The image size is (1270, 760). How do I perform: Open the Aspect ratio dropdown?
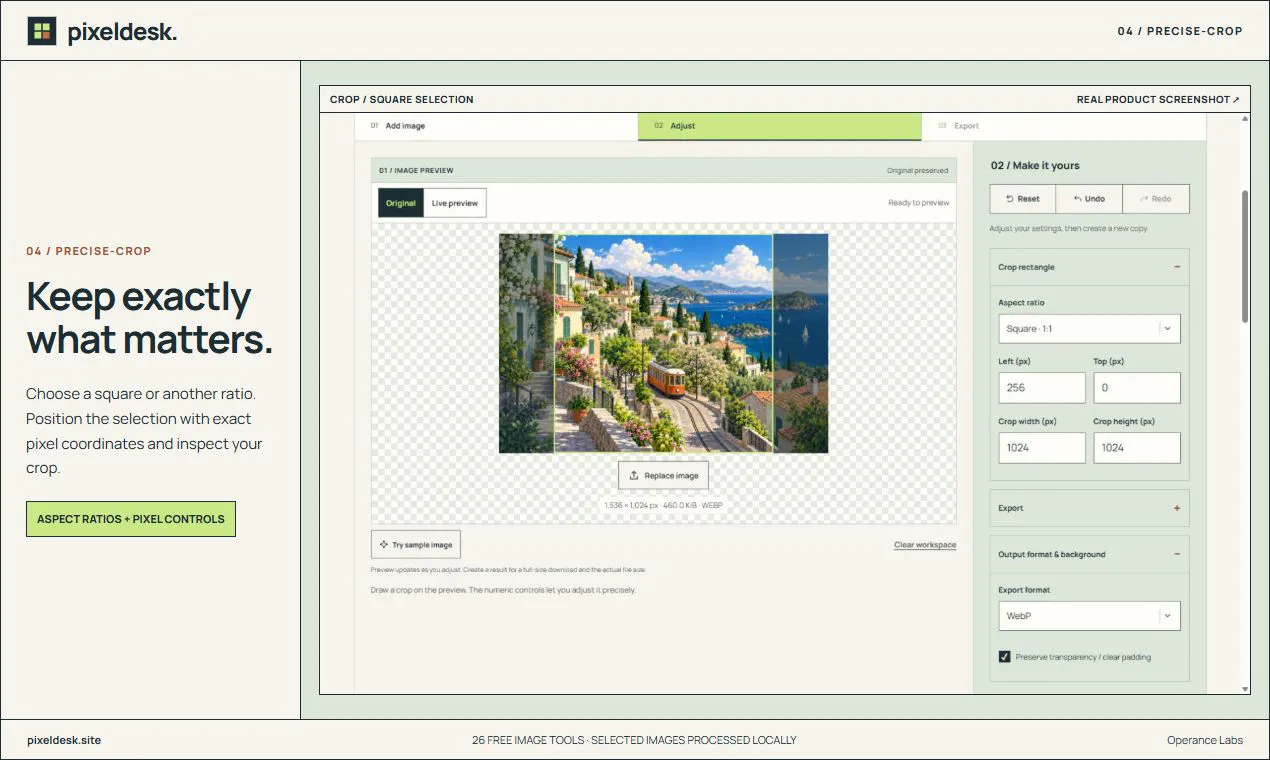click(x=1089, y=329)
